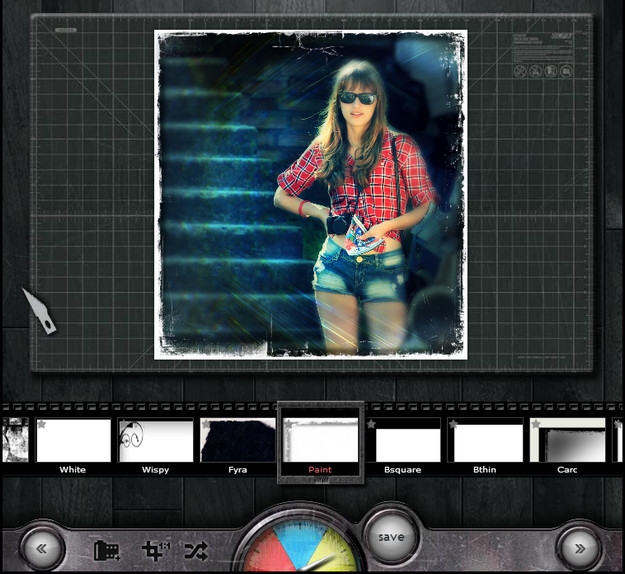Select the yellow borders segment on dial
Image resolution: width=625 pixels, height=574 pixels.
point(333,552)
